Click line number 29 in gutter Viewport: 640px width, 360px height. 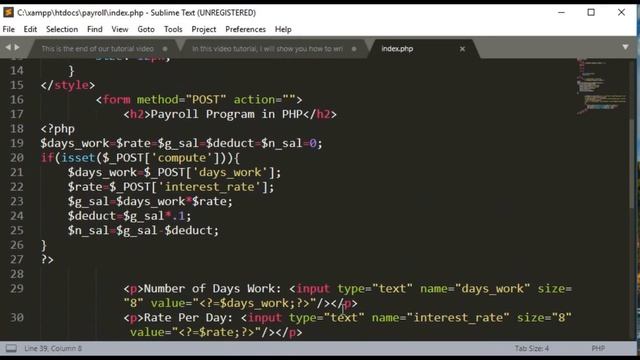click(17, 289)
